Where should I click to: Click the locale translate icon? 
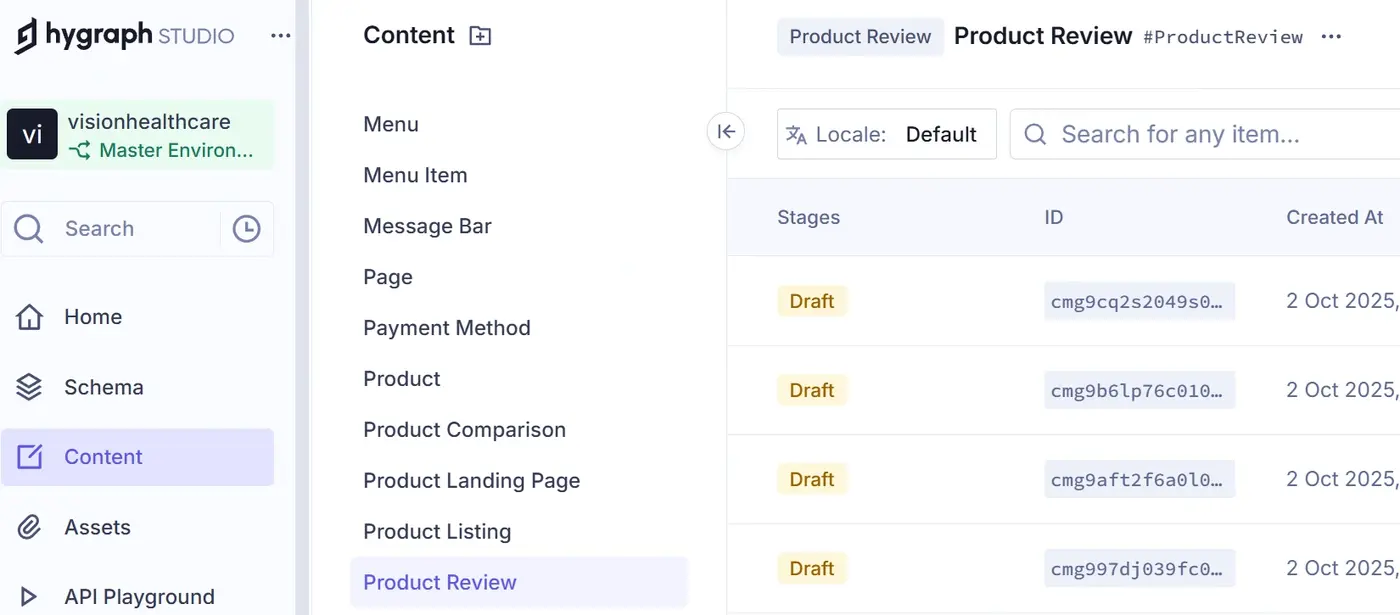click(797, 135)
